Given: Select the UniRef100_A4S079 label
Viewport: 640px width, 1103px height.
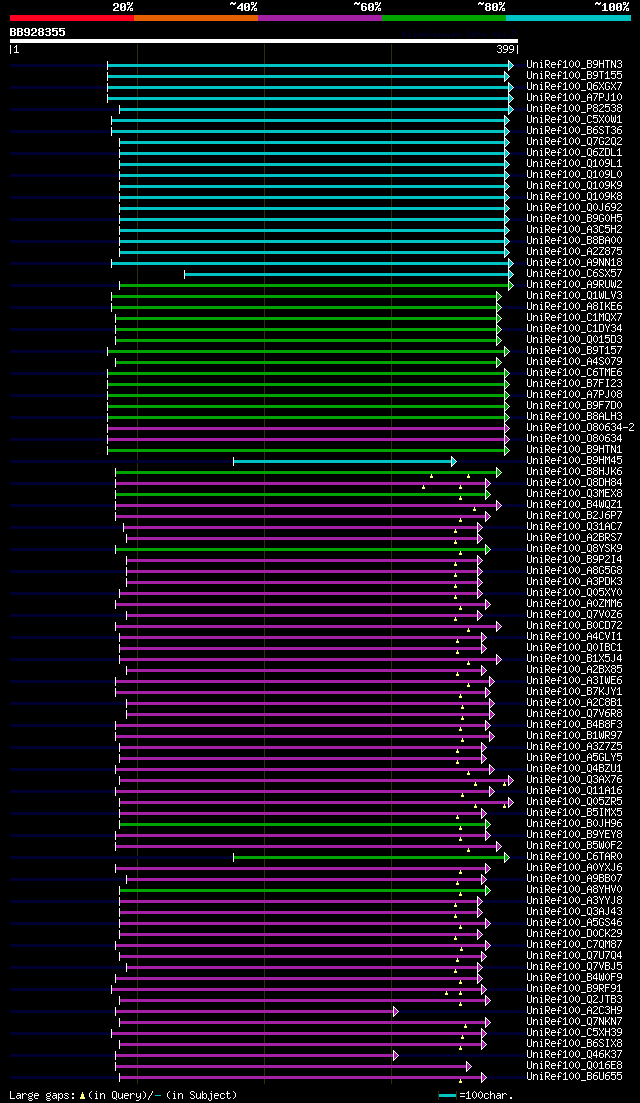Looking at the screenshot, I should [x=574, y=362].
